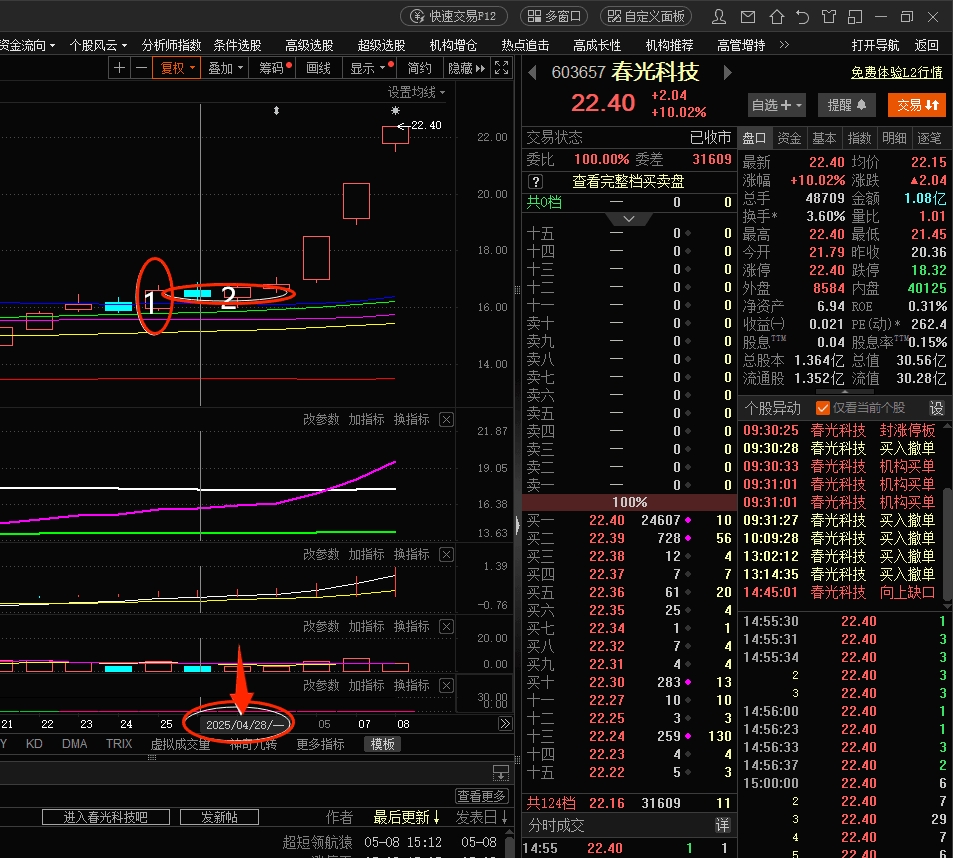Open the 自选+ watchlist dropdown
Viewport: 953px width, 858px height.
point(777,105)
